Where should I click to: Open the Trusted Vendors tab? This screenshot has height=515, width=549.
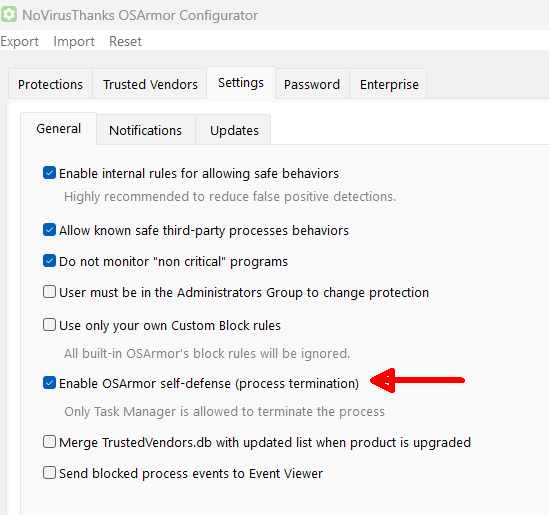150,84
